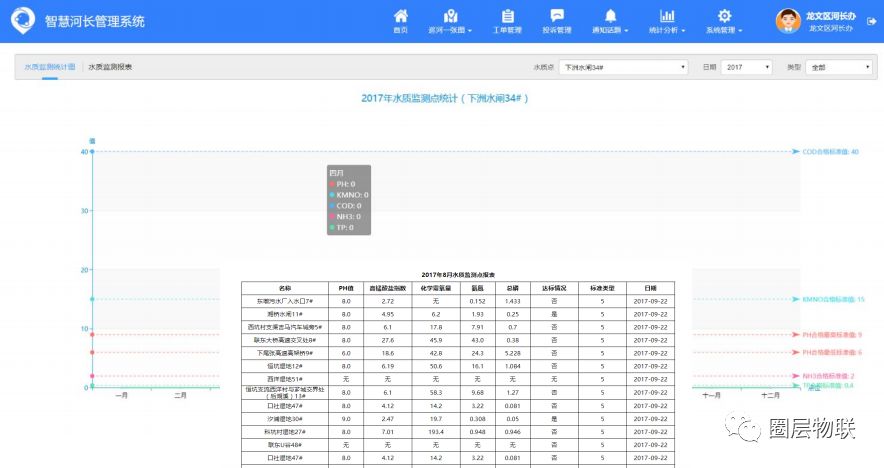This screenshot has height=468, width=884.
Task: Click the COD: 0 tooltip entry
Action: 348,206
